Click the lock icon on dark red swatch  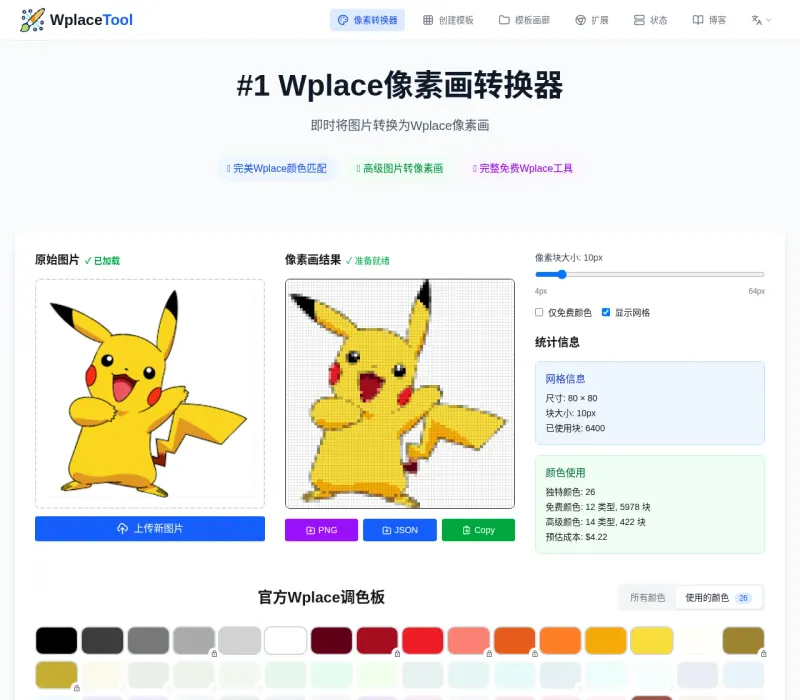tap(397, 654)
